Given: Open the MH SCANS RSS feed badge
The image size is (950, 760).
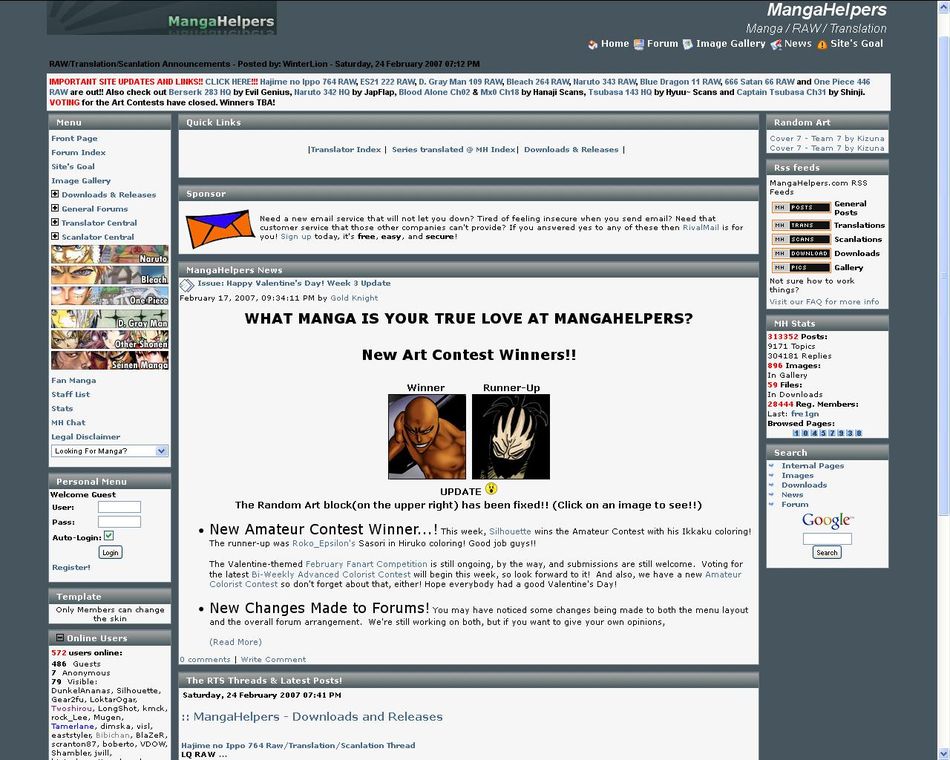Looking at the screenshot, I should point(800,239).
